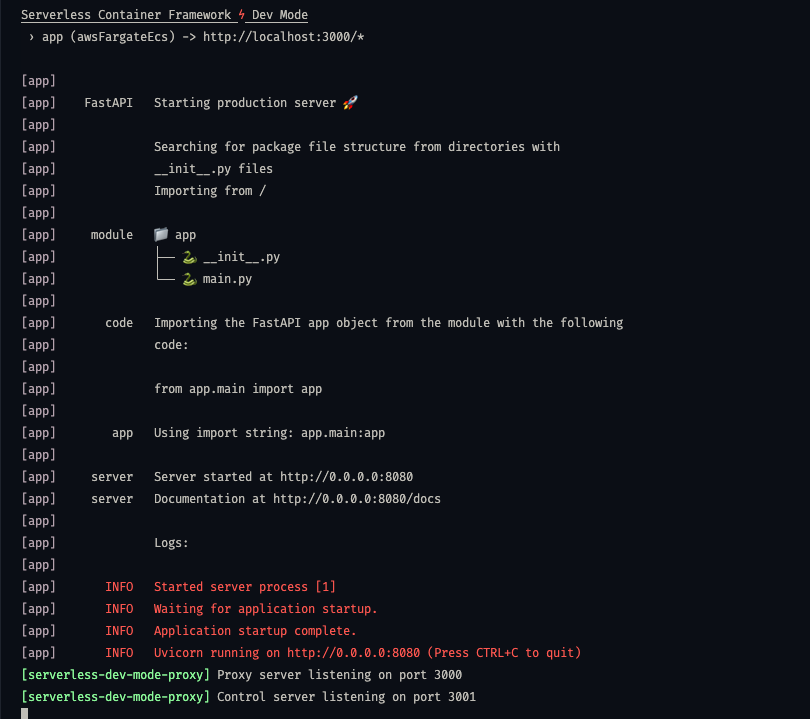810x719 pixels.
Task: Select the main.py tree entry
Action: click(227, 279)
